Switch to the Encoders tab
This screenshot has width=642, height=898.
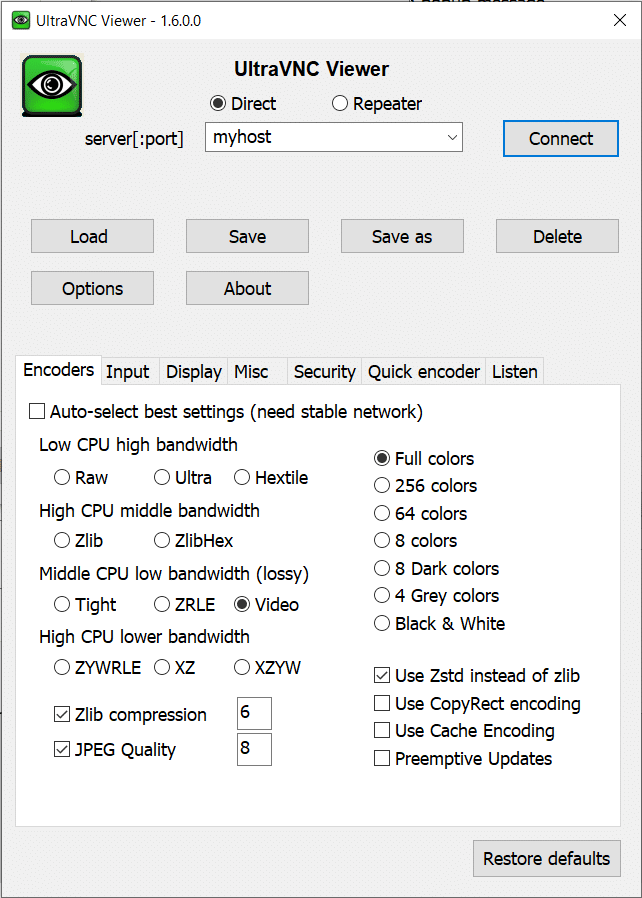(x=58, y=370)
